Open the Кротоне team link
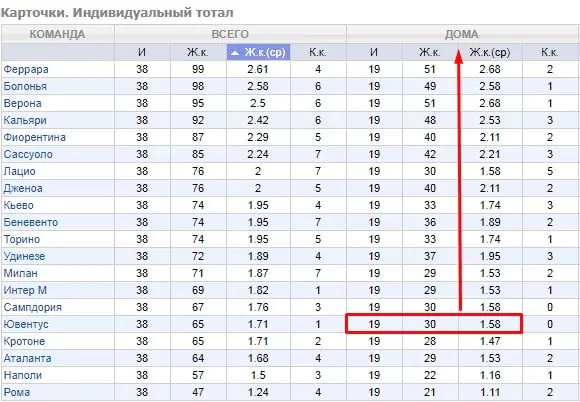580x402 pixels. click(x=24, y=341)
